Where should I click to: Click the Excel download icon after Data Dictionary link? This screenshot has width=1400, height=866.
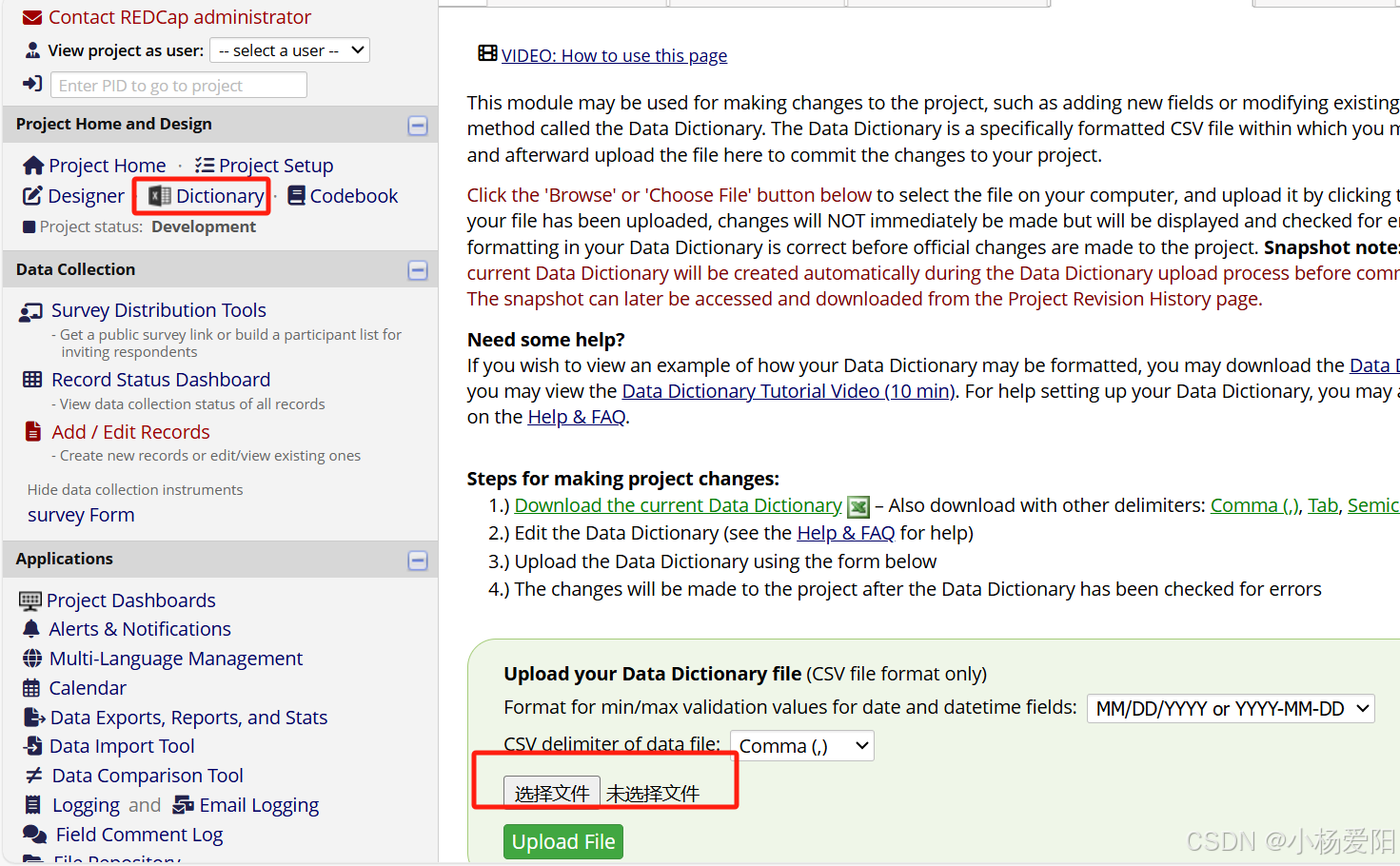point(858,506)
